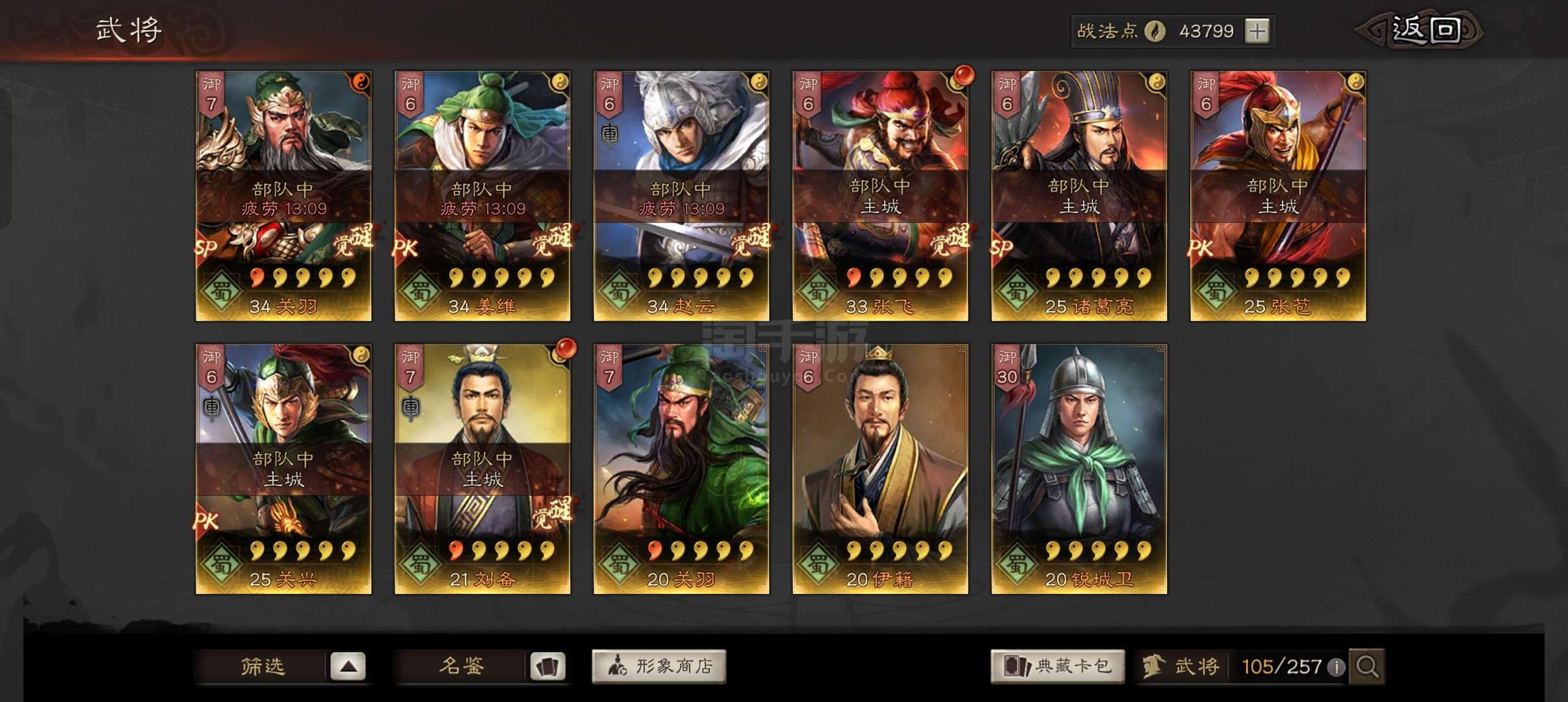This screenshot has width=1568, height=702.
Task: Select the 赵云 general card
Action: (x=681, y=196)
